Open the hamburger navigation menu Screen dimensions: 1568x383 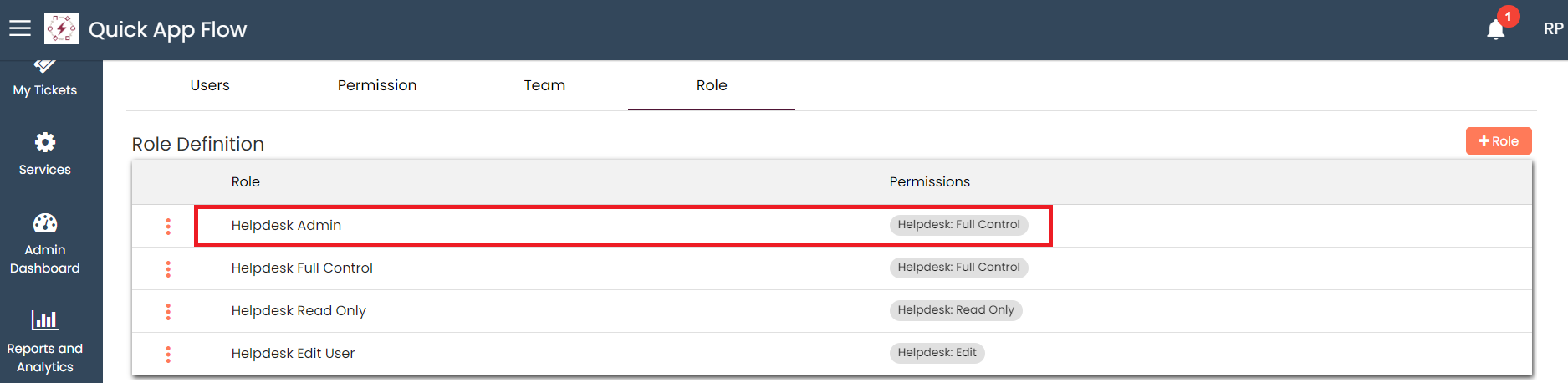click(20, 29)
